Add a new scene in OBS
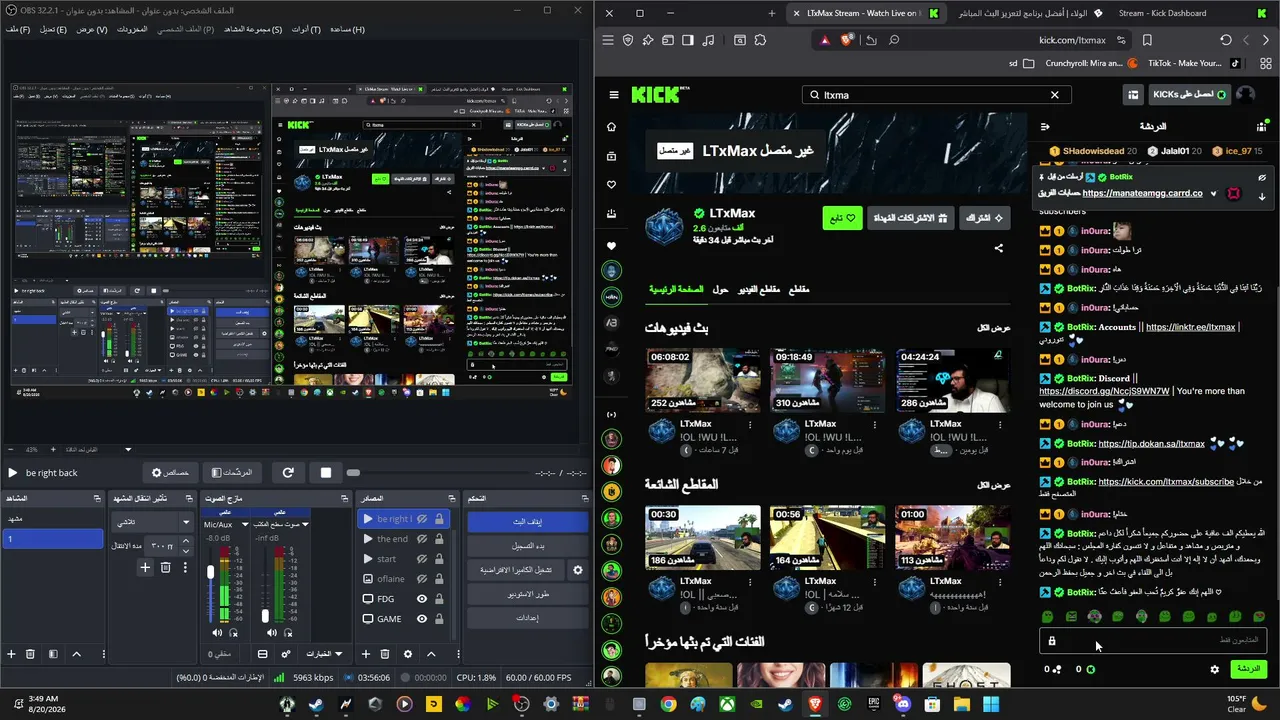 (x=12, y=654)
